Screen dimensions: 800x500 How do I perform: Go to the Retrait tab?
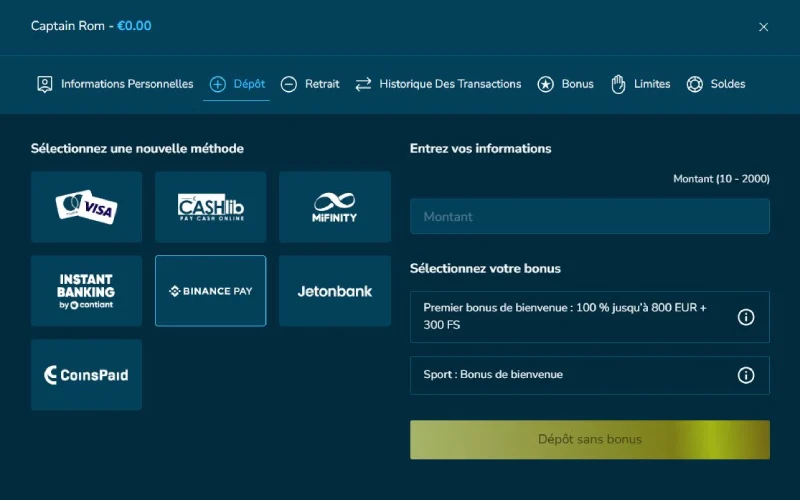[x=310, y=84]
